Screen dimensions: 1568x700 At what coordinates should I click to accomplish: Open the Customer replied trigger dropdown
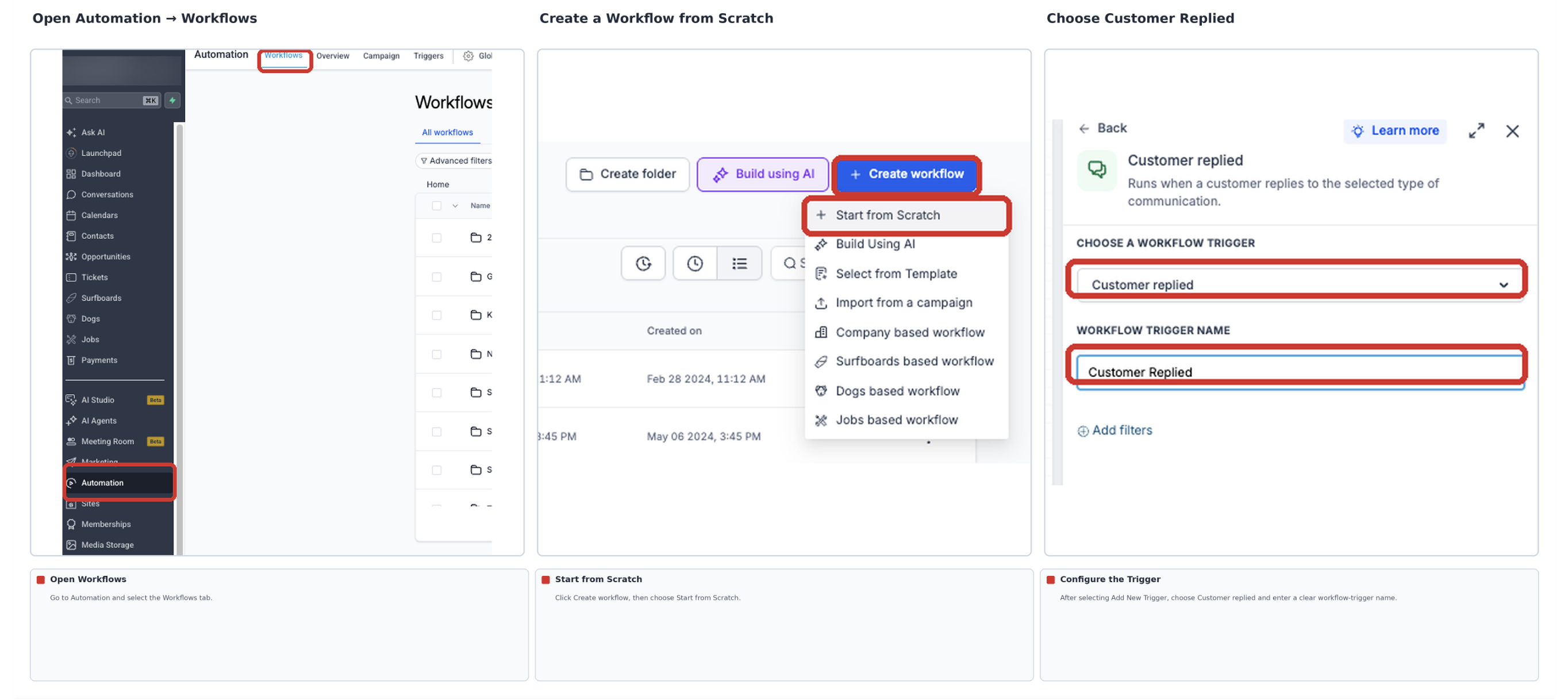pos(1300,284)
